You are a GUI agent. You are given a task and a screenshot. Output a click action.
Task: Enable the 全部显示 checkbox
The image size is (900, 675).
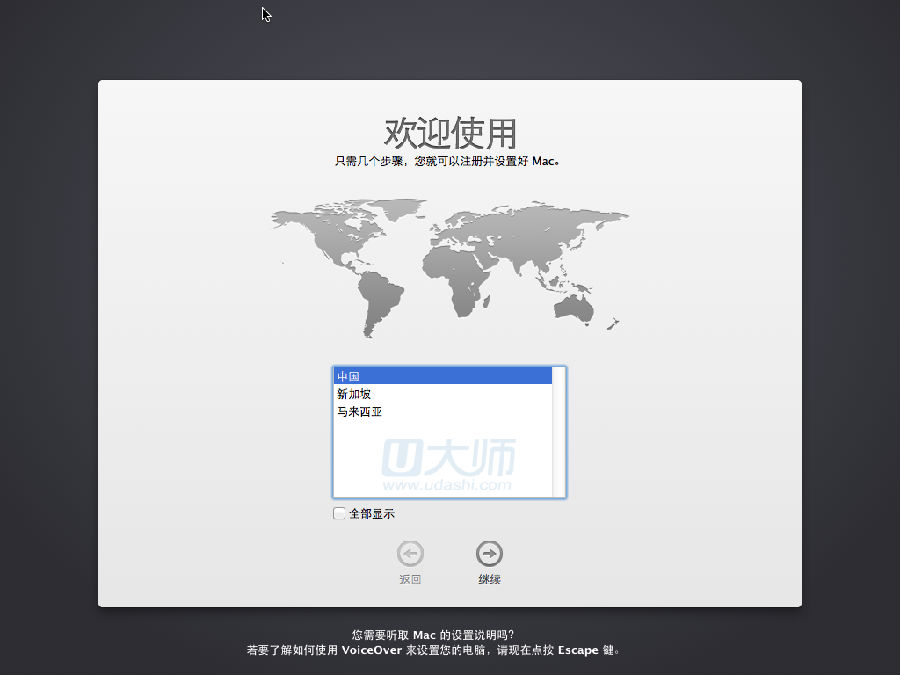(339, 514)
